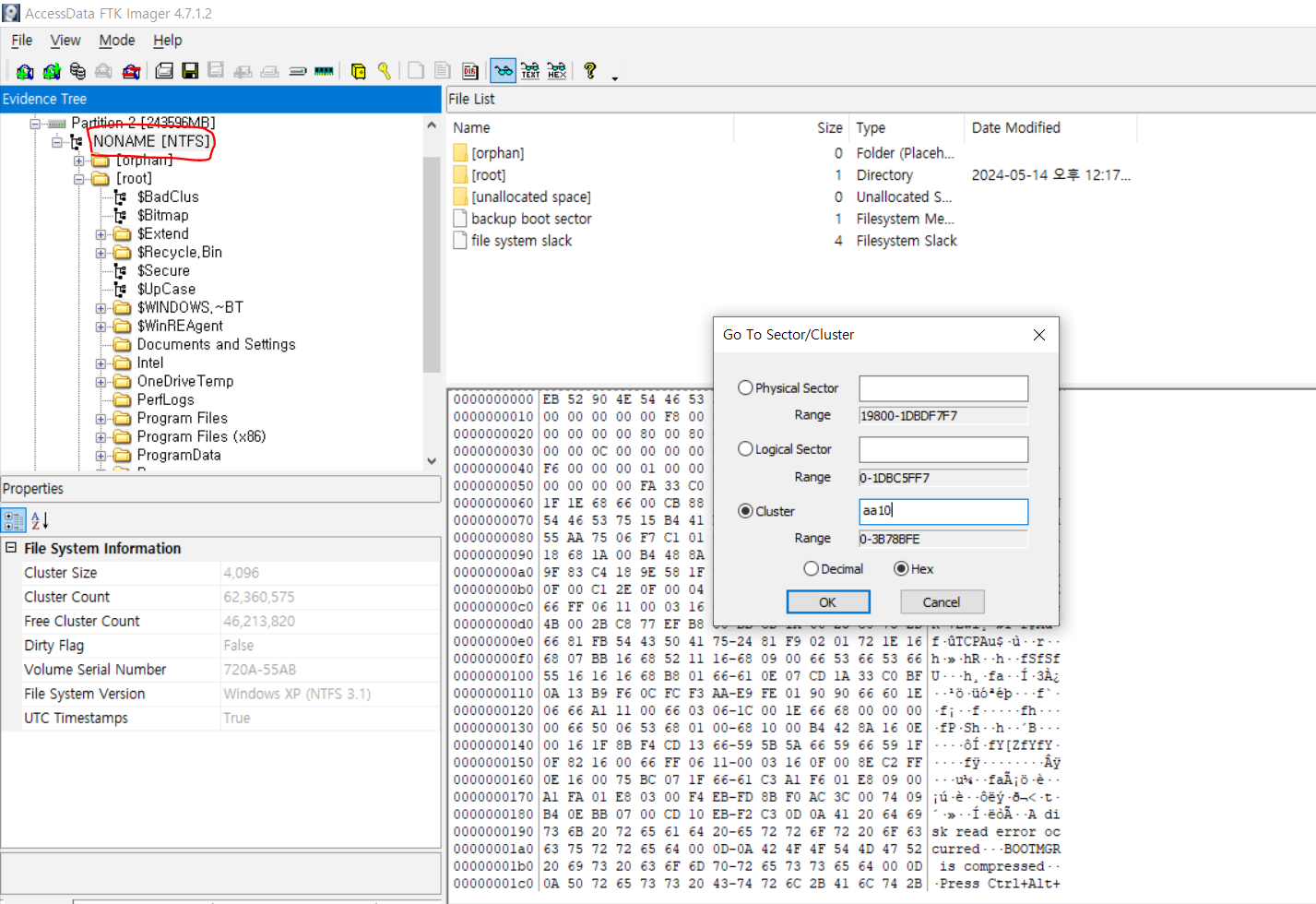Click Add to Custom Content Image icon

[243, 71]
